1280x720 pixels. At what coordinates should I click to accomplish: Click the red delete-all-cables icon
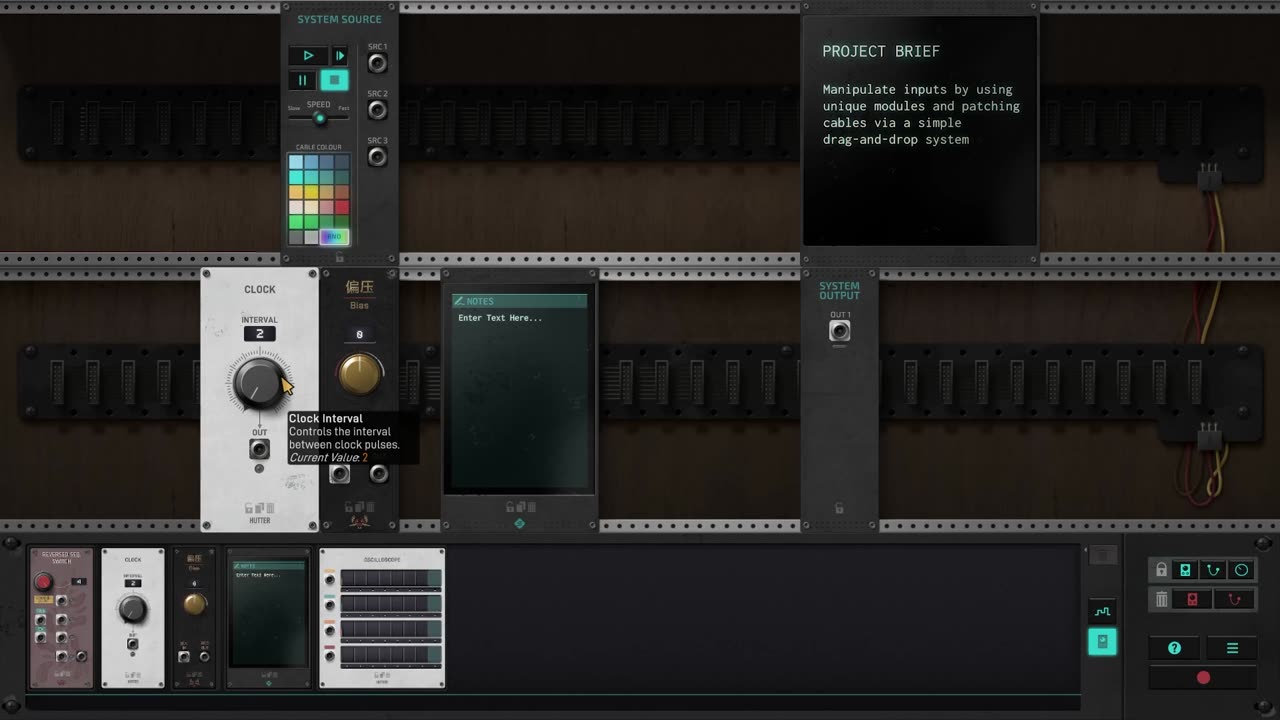[x=1233, y=599]
